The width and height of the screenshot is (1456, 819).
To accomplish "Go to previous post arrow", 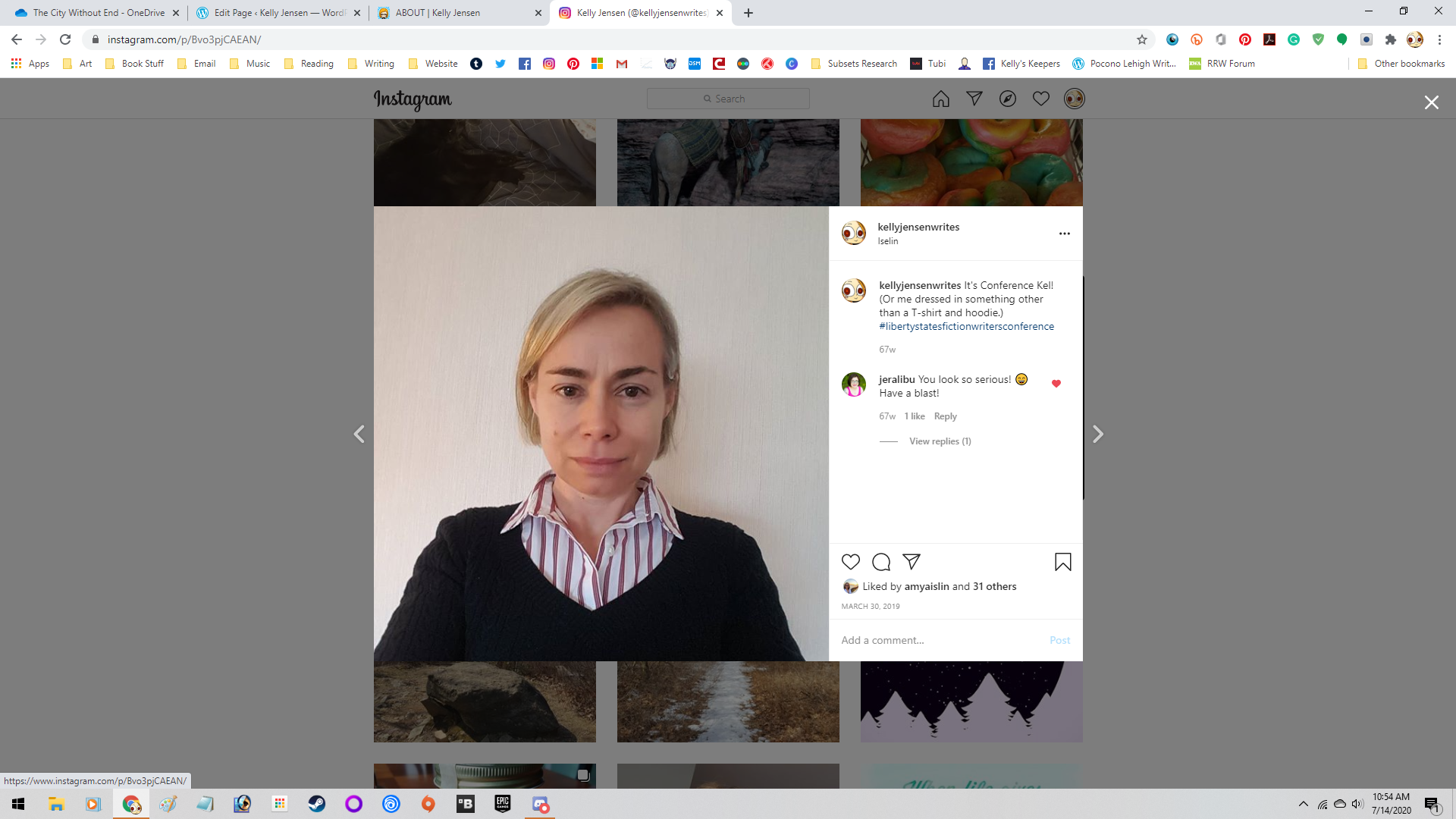I will coord(359,435).
